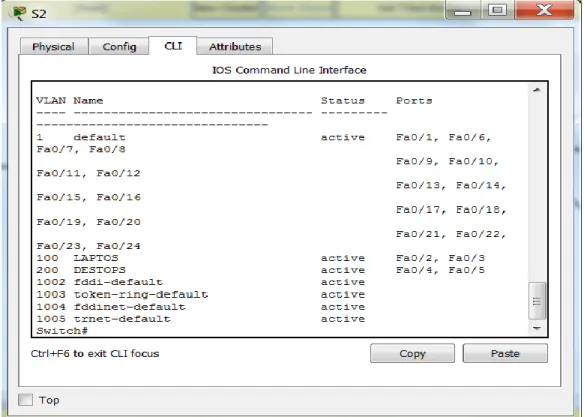Maximize the S2 window
Image resolution: width=584 pixels, height=417 pixels.
(497, 10)
